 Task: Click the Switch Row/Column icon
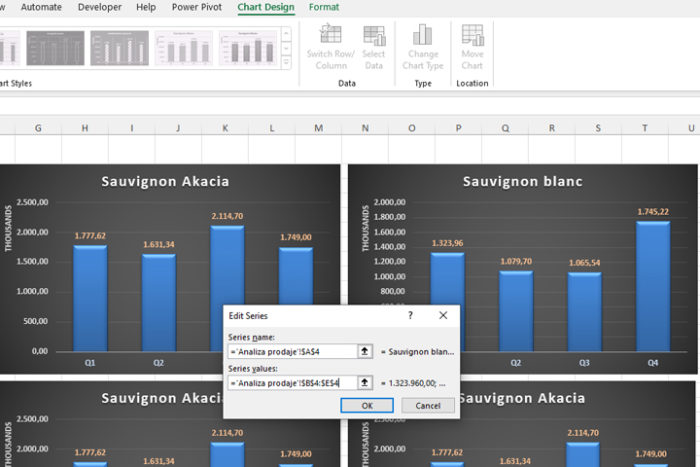330,35
